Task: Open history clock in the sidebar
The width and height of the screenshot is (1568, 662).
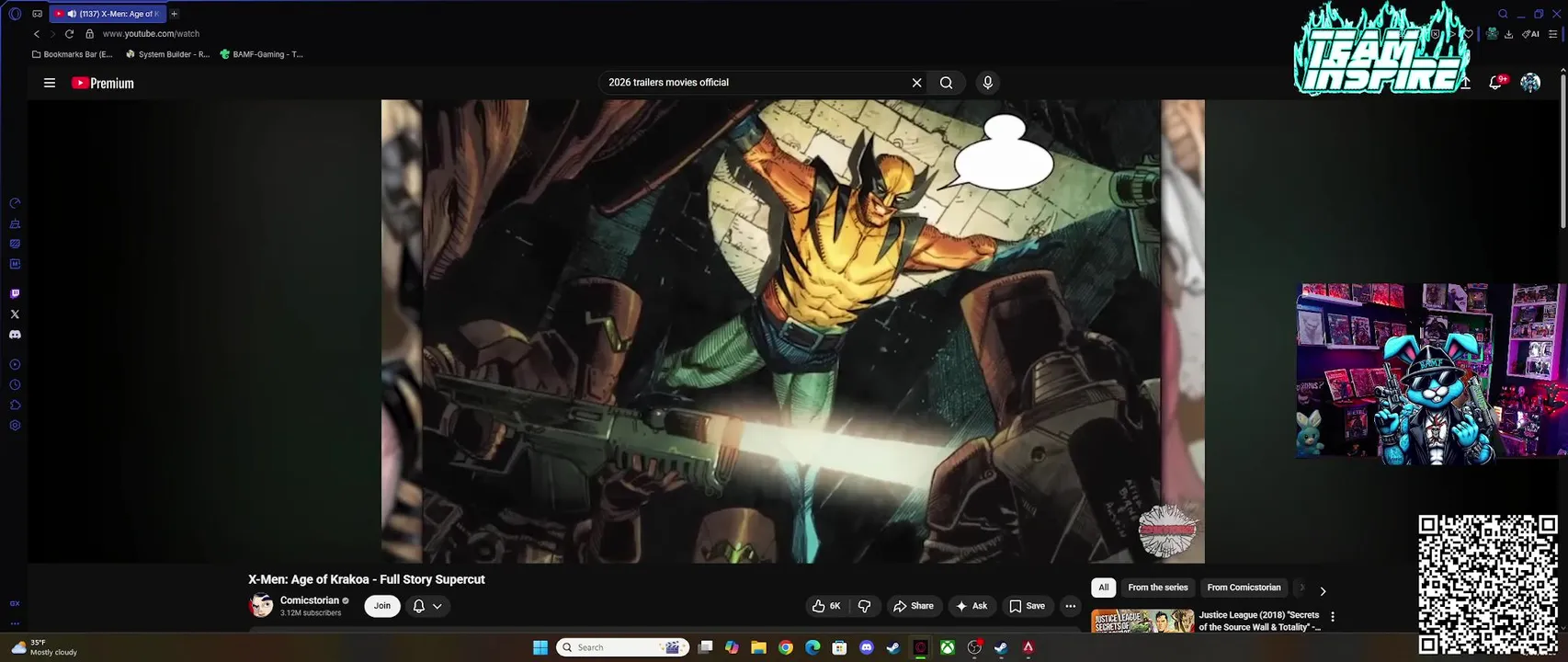Action: 15,385
